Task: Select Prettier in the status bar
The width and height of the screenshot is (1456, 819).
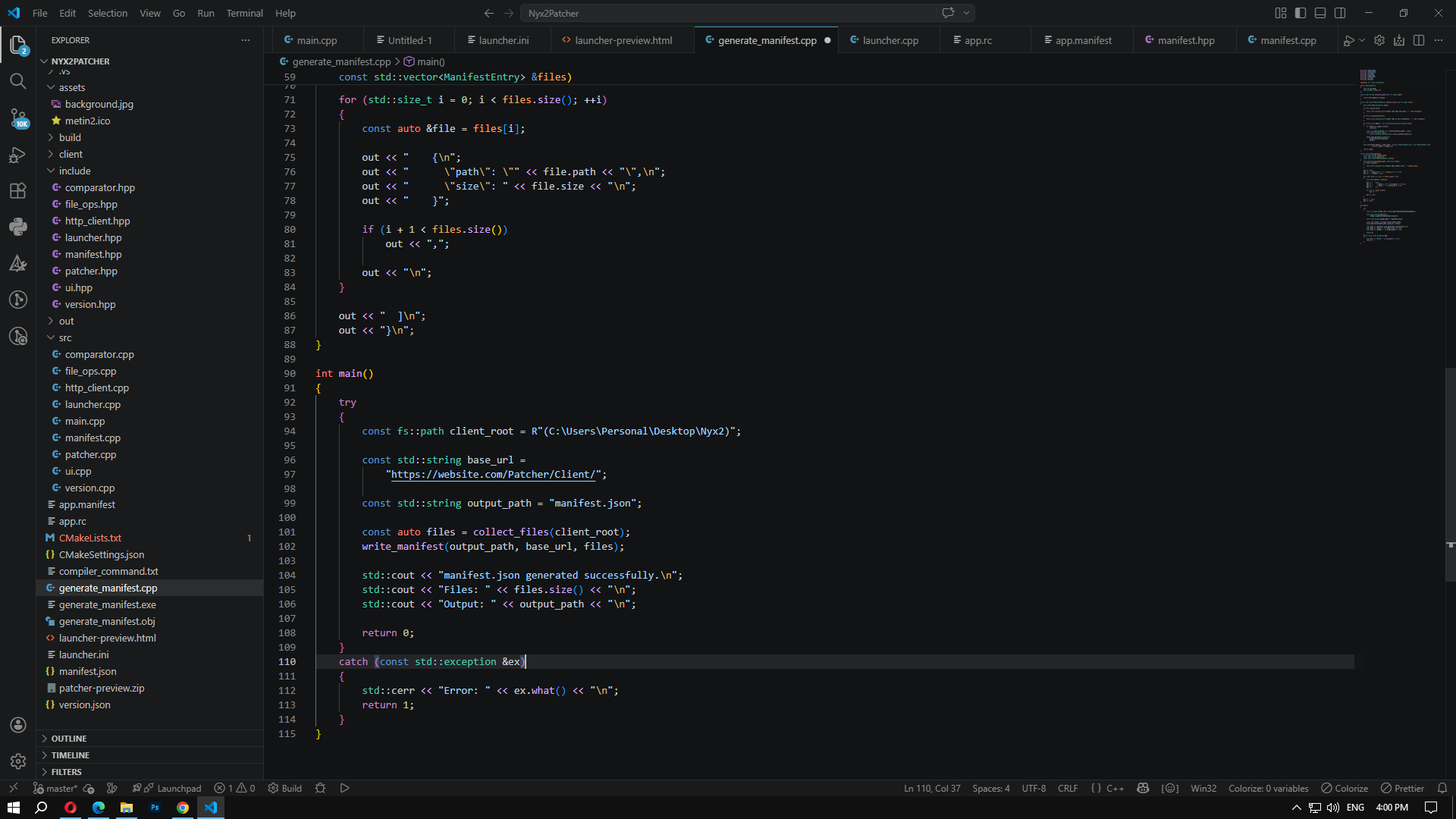Action: (1401, 788)
